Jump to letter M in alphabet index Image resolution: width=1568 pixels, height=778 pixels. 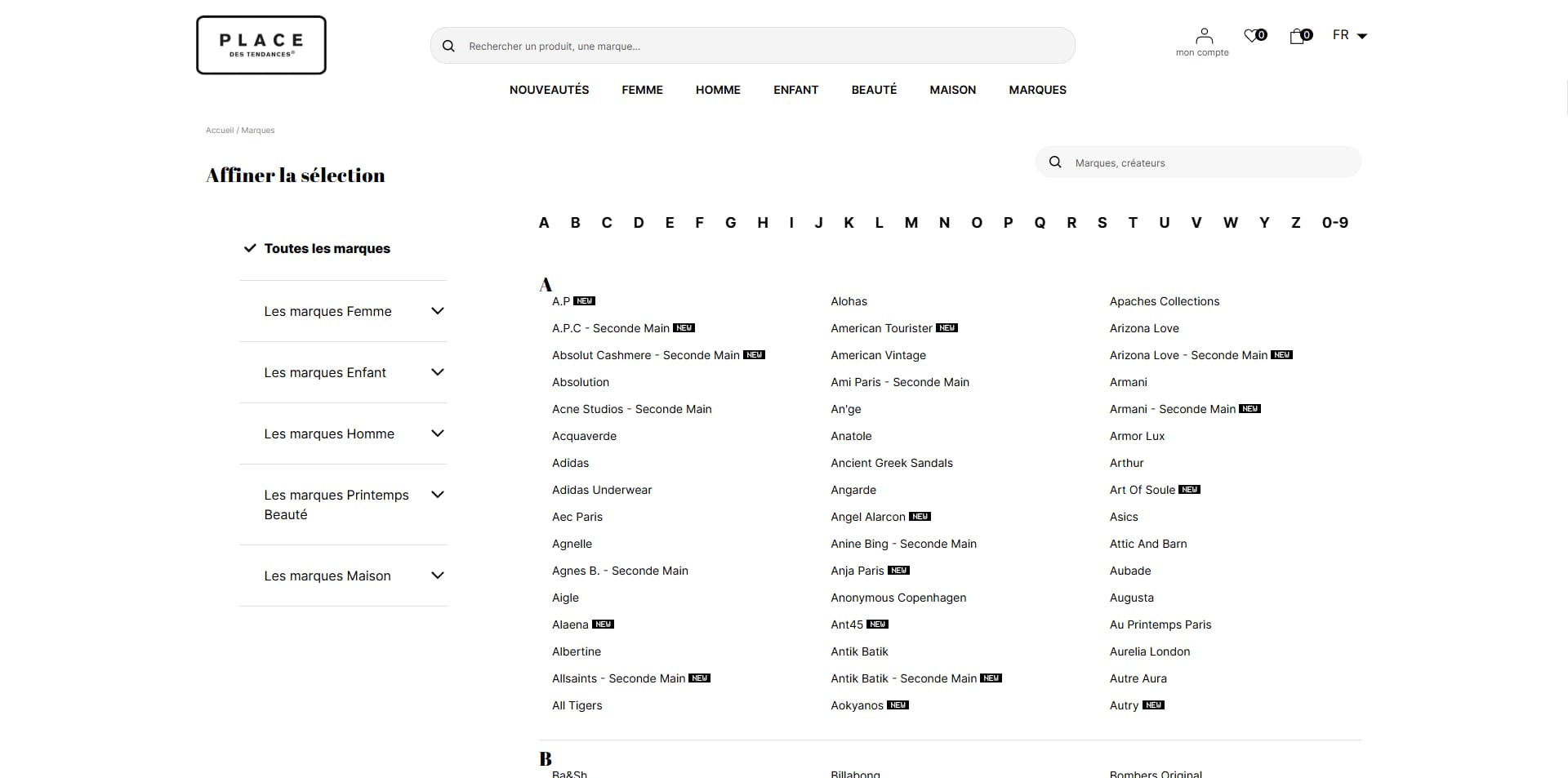click(911, 222)
